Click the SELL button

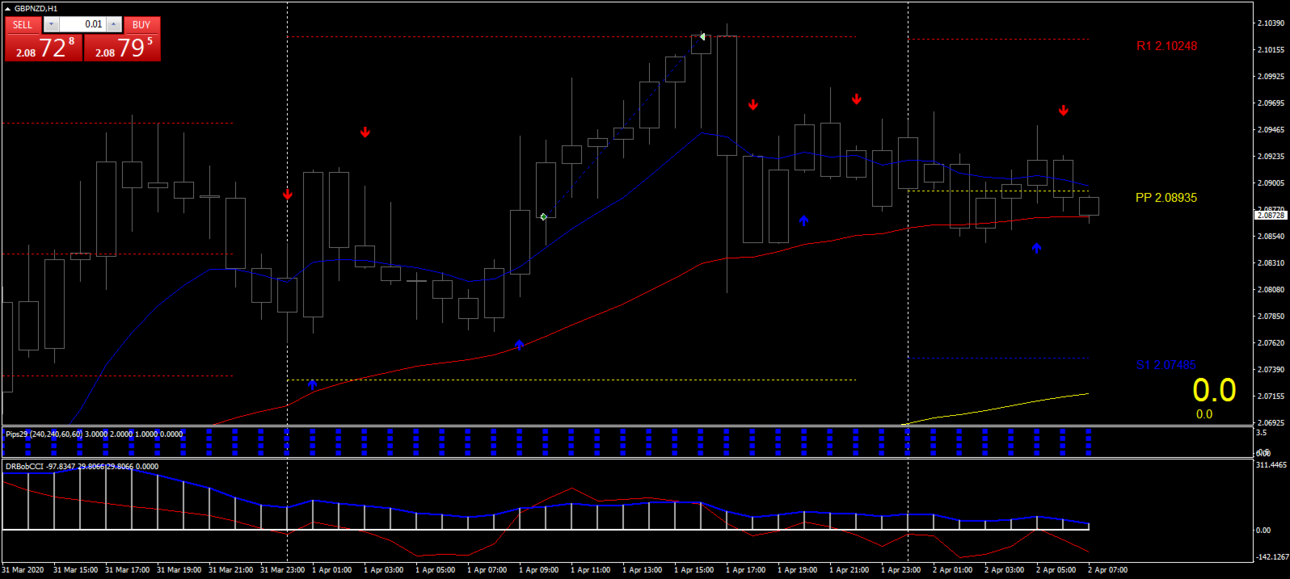click(23, 24)
